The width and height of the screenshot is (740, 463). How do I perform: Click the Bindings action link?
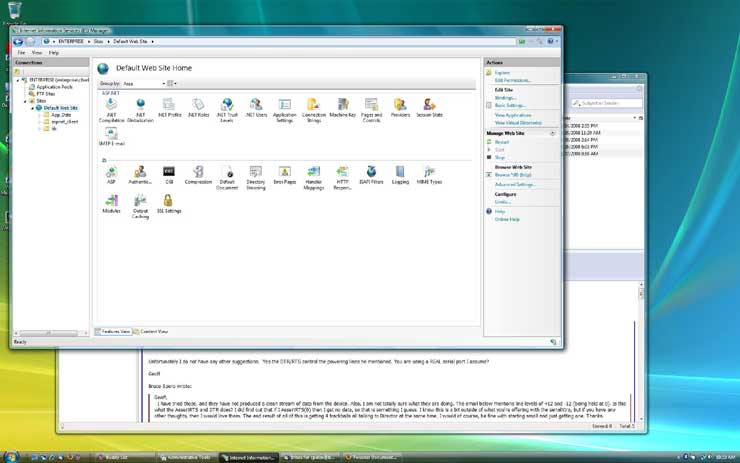[505, 98]
